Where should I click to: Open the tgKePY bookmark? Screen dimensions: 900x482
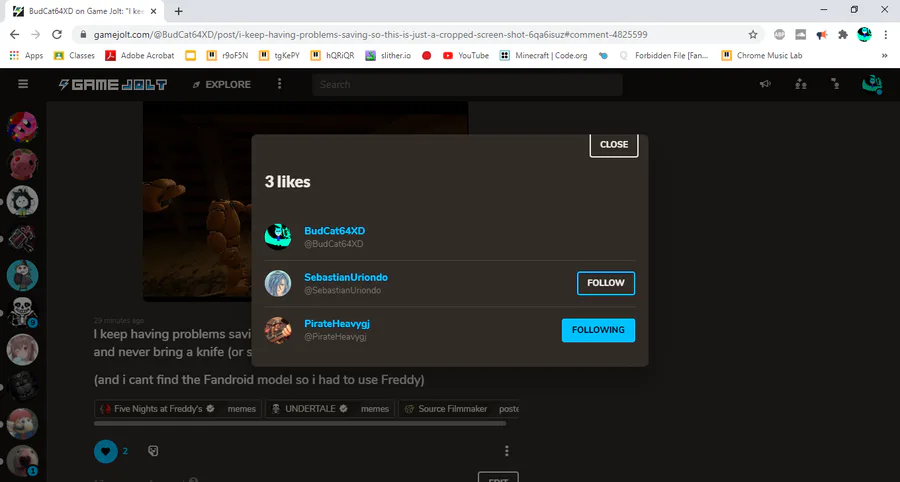(280, 56)
